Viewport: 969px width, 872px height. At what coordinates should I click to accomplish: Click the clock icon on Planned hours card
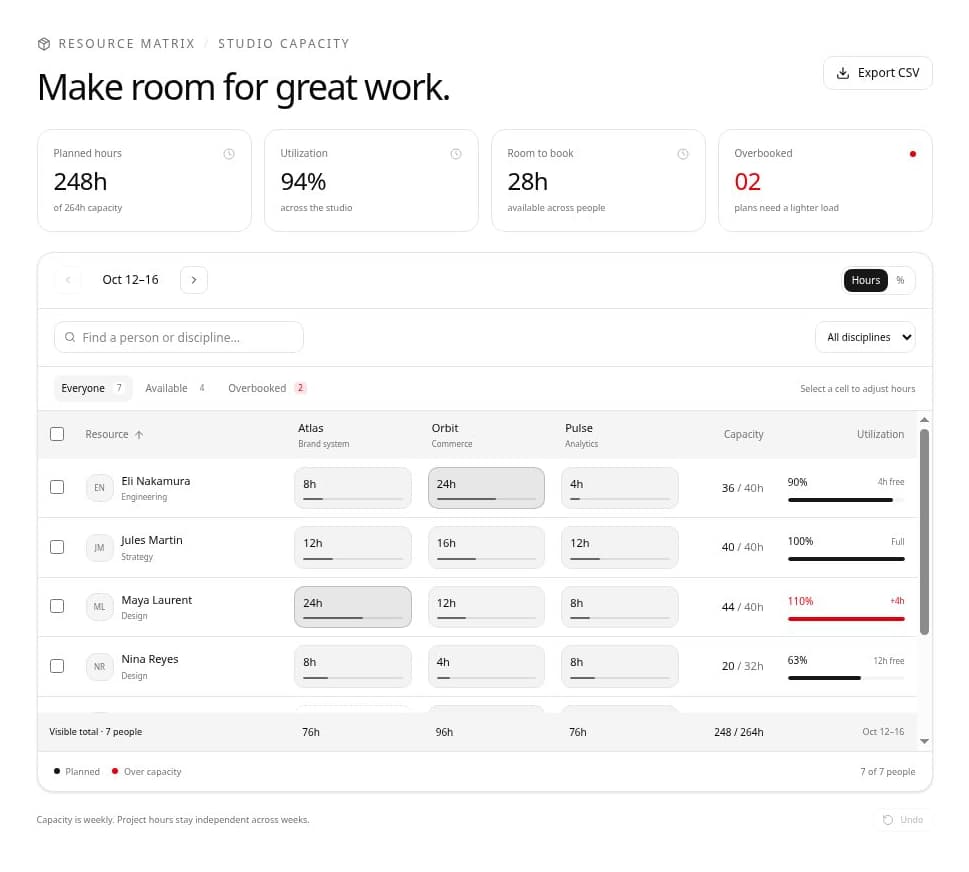(229, 154)
